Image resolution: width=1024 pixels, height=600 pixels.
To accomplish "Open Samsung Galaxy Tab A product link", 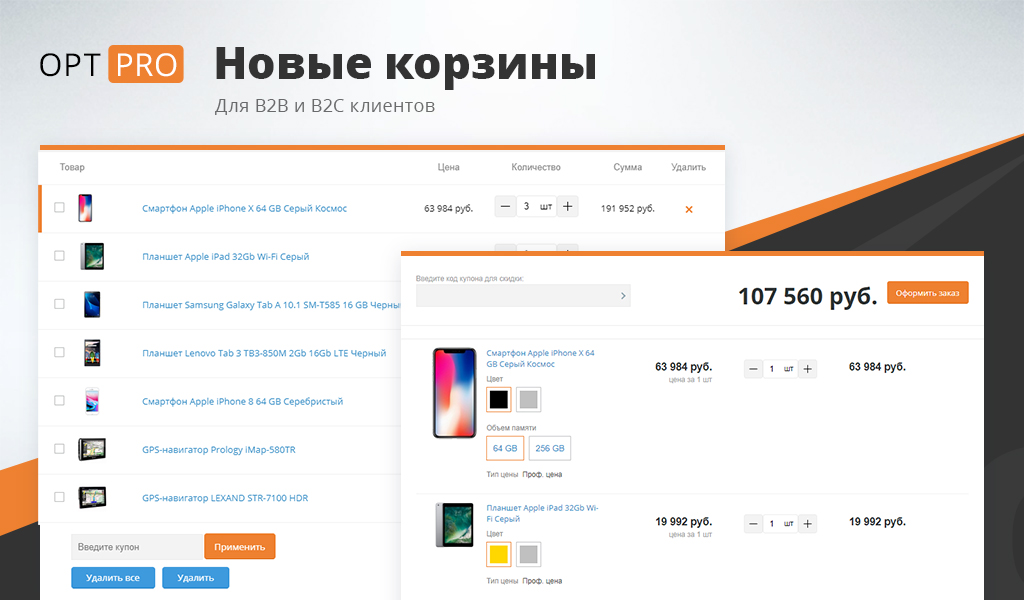I will (271, 305).
